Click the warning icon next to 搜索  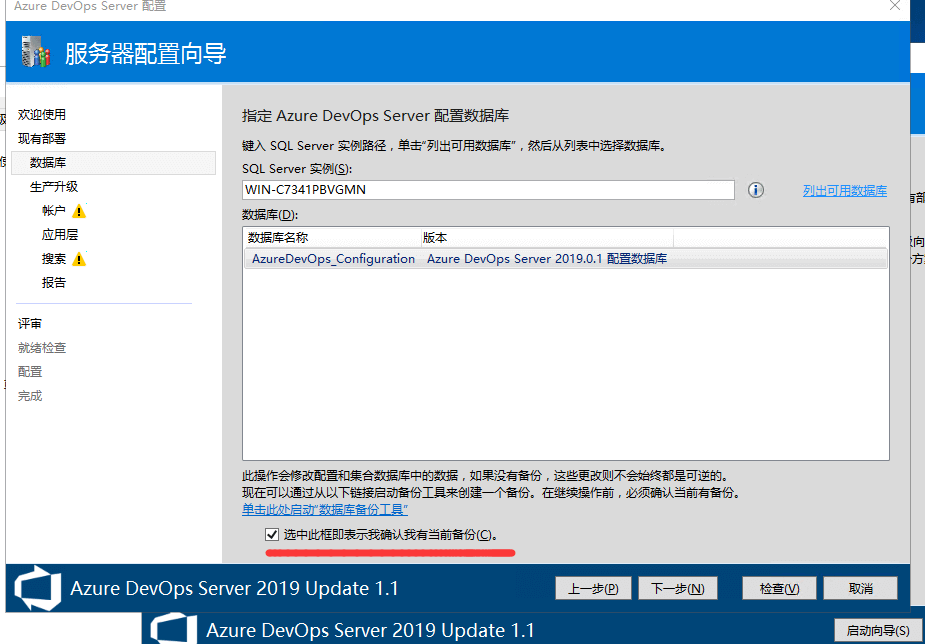click(x=79, y=259)
